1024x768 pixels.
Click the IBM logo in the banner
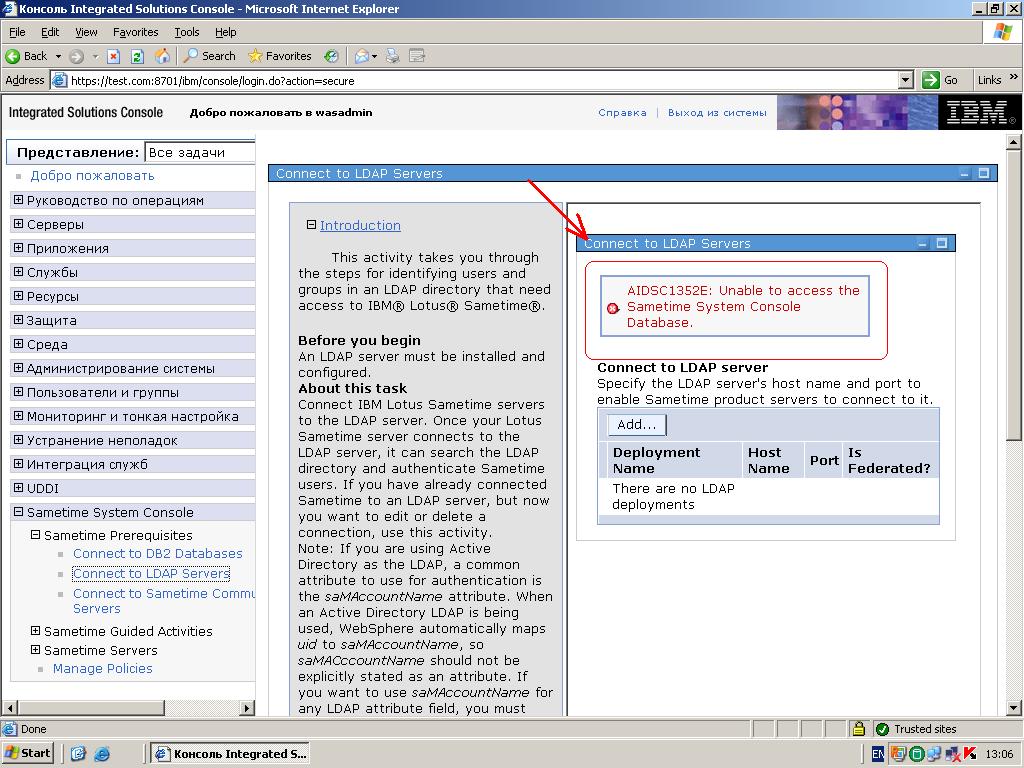980,112
